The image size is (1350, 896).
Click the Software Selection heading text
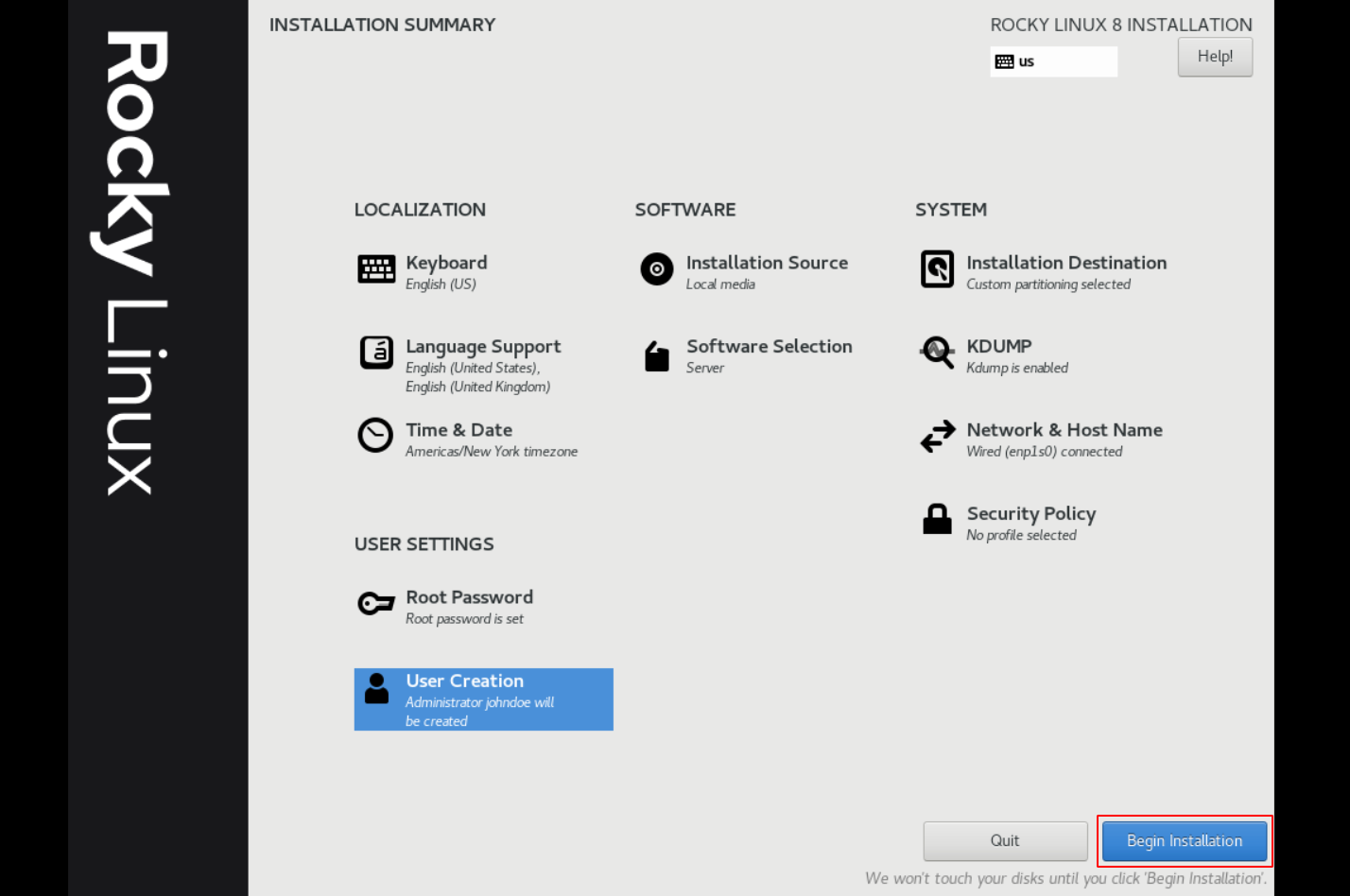click(x=769, y=347)
